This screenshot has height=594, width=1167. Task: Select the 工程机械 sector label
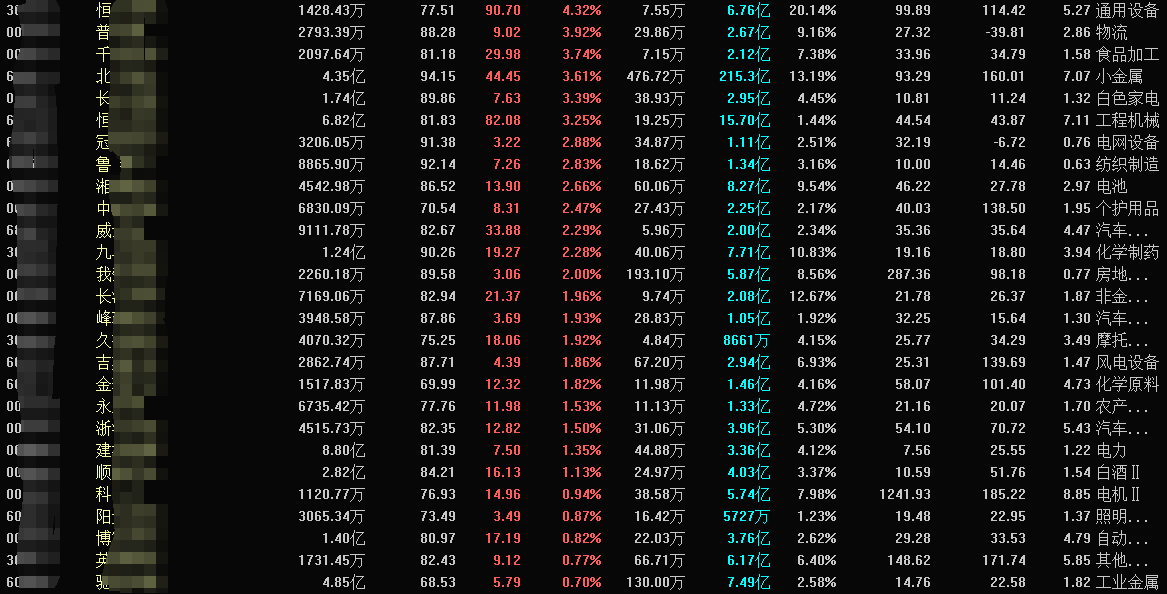[x=1127, y=120]
